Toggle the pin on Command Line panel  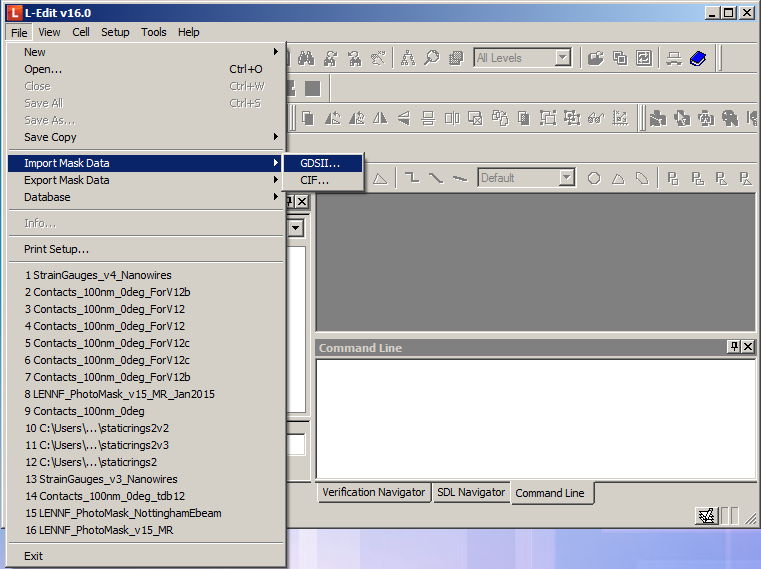pos(733,347)
